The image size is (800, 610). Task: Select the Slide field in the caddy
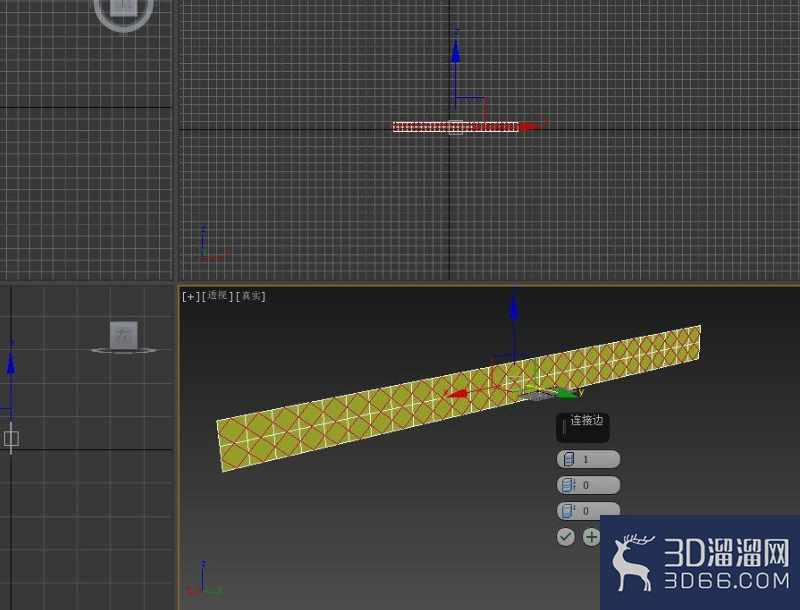coord(588,511)
